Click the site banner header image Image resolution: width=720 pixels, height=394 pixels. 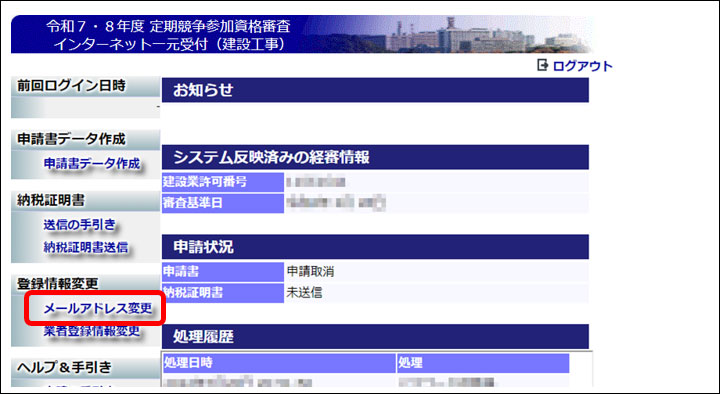click(302, 34)
